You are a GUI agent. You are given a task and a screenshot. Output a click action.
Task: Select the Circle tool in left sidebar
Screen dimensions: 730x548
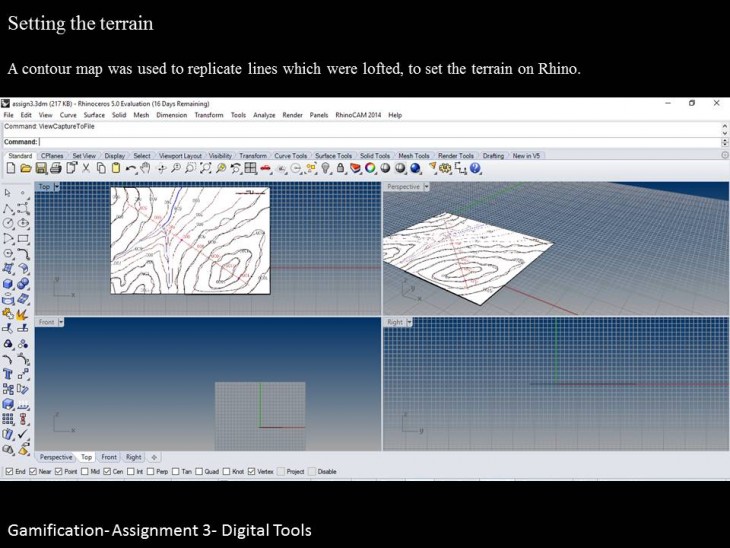click(9, 223)
